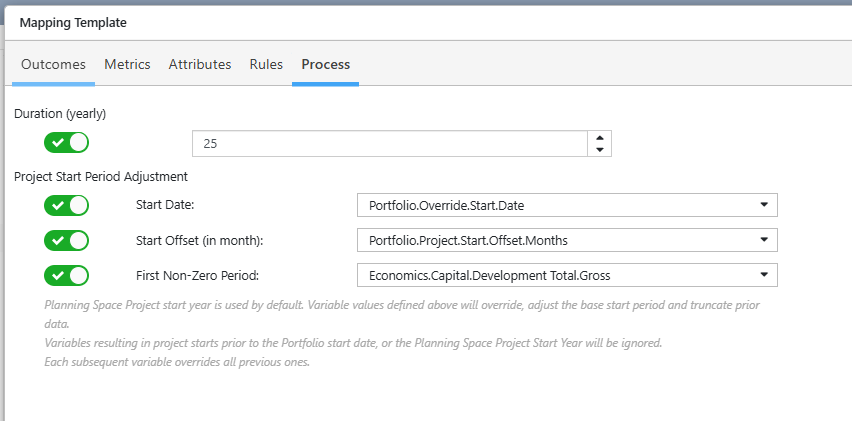Open the Portfolio.Override.Start.Date dropdown
The height and width of the screenshot is (421, 852).
tap(567, 205)
